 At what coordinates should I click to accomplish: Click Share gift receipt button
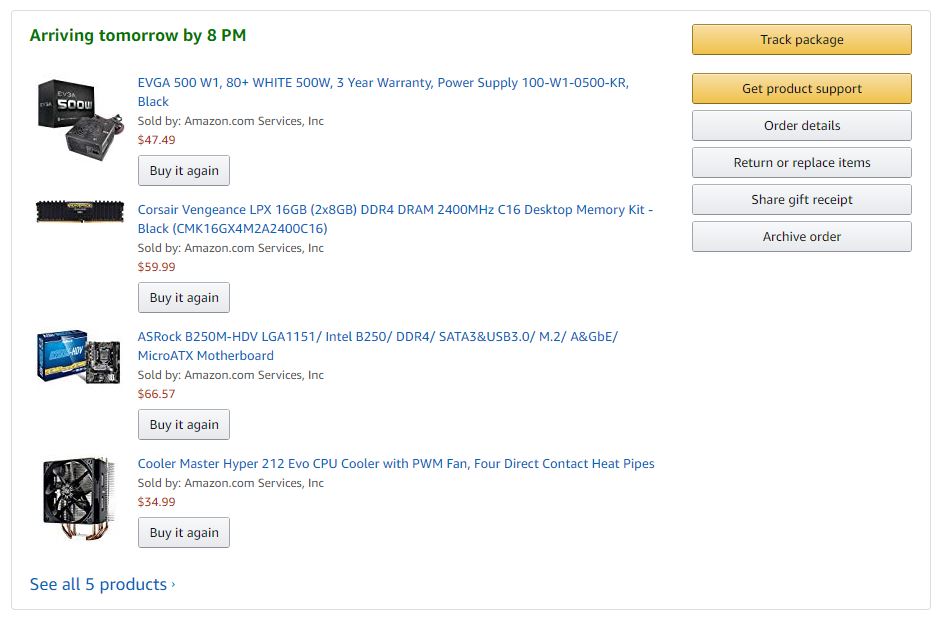pyautogui.click(x=801, y=200)
